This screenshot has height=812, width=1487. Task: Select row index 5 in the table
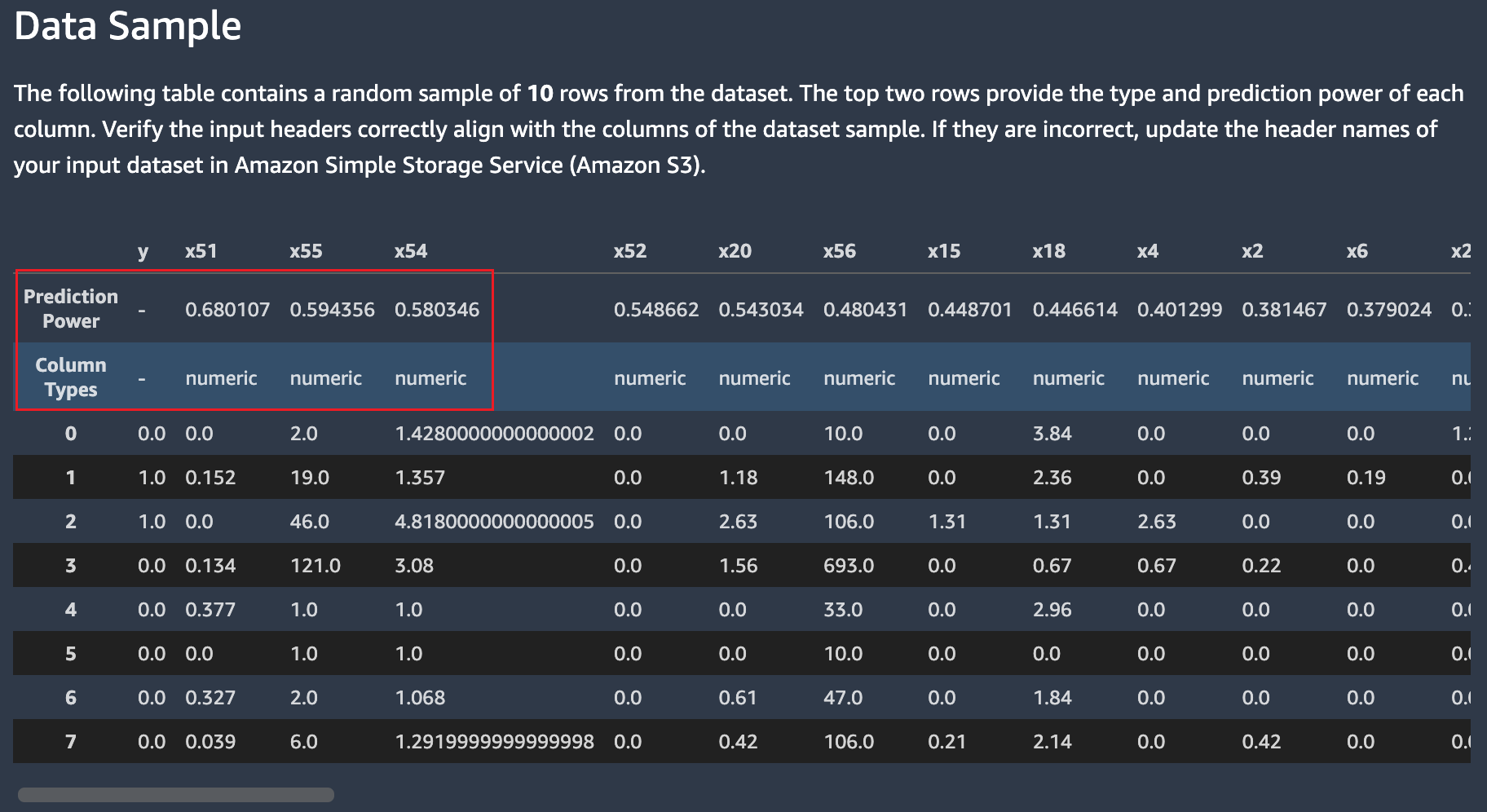[x=71, y=654]
